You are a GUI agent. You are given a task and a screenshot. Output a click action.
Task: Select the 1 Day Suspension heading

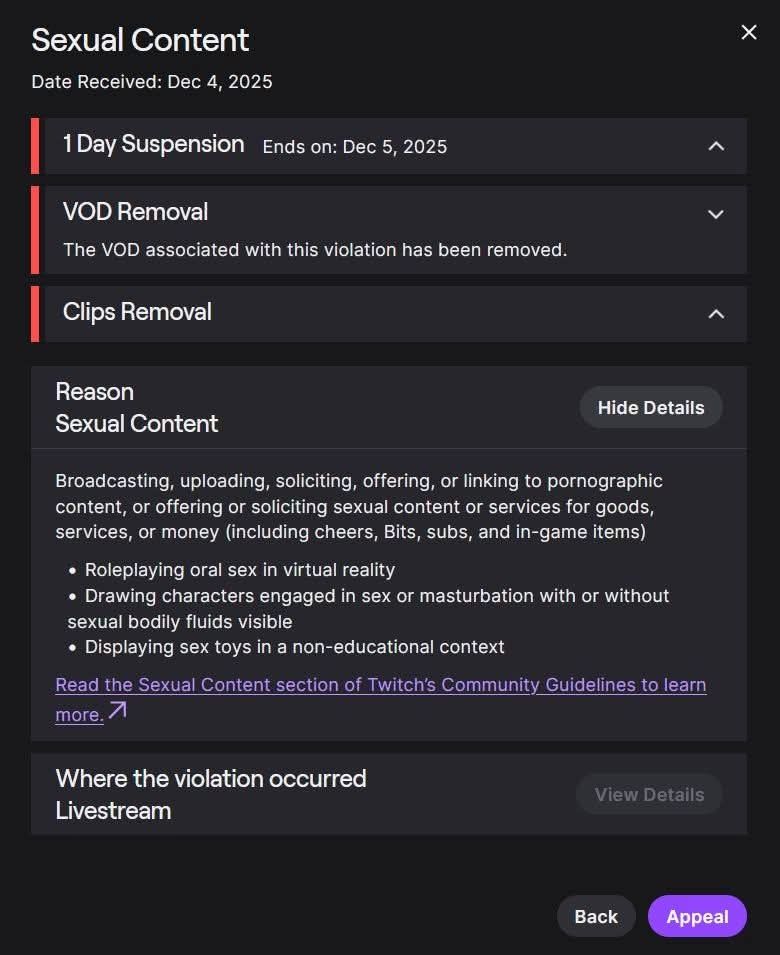(x=153, y=144)
